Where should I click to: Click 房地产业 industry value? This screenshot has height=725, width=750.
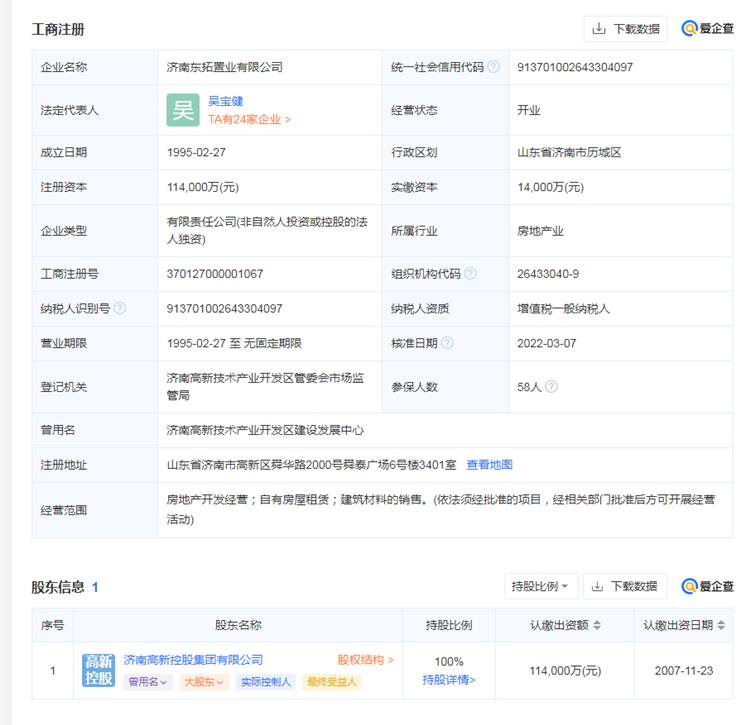[540, 231]
